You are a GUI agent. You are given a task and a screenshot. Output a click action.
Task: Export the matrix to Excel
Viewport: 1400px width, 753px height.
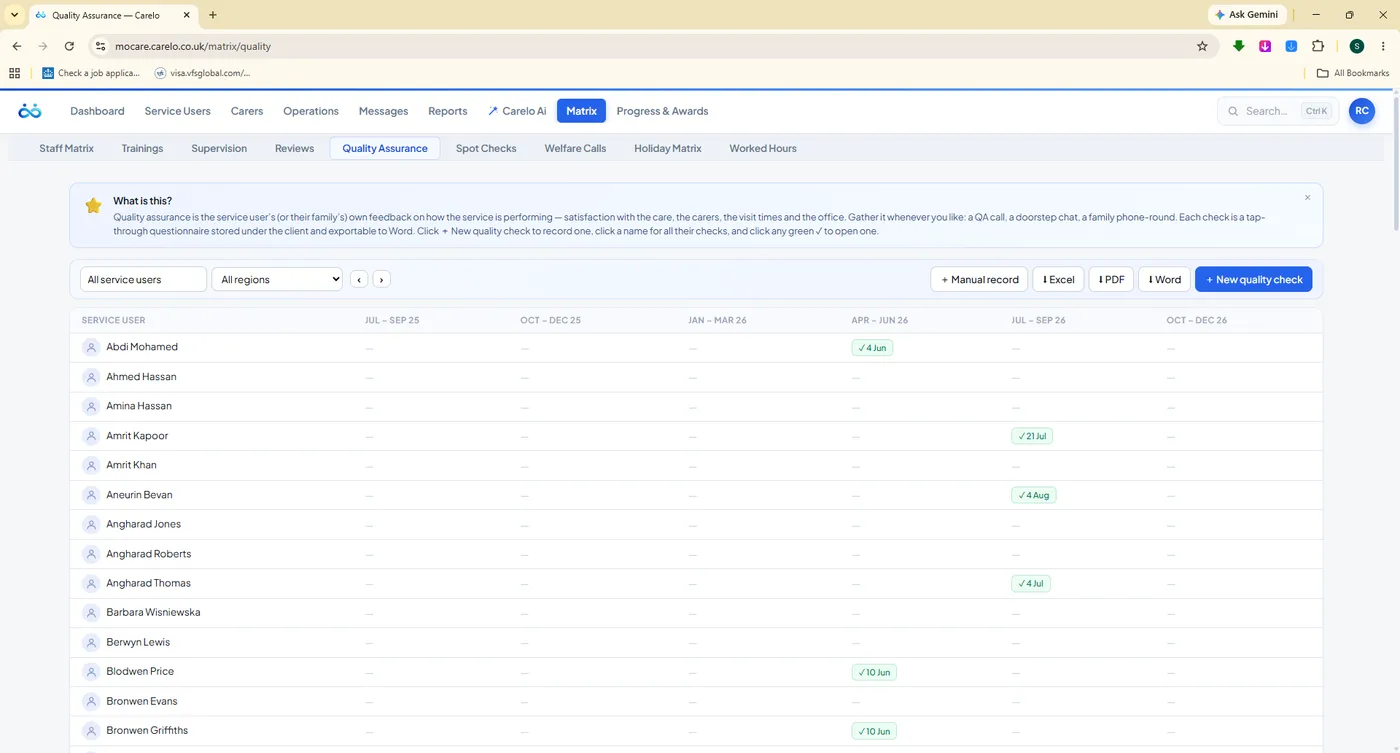1058,280
